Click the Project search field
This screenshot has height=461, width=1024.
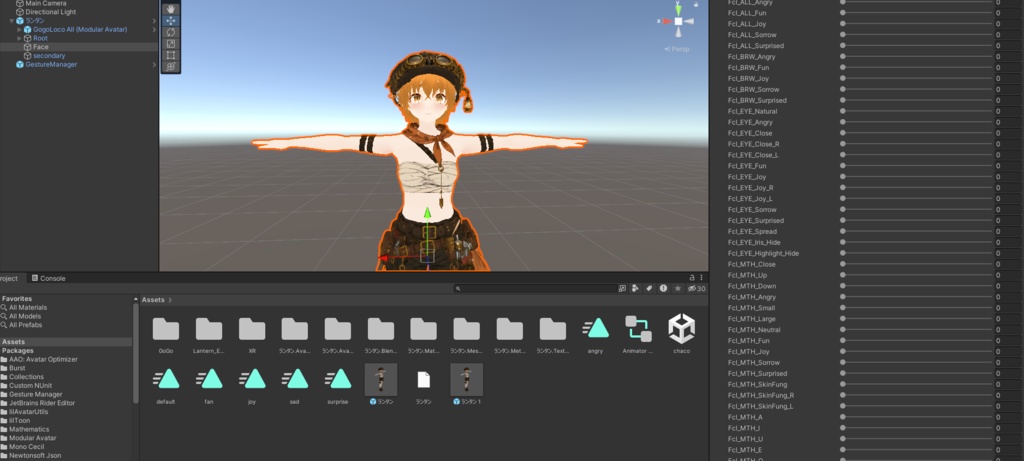(534, 288)
